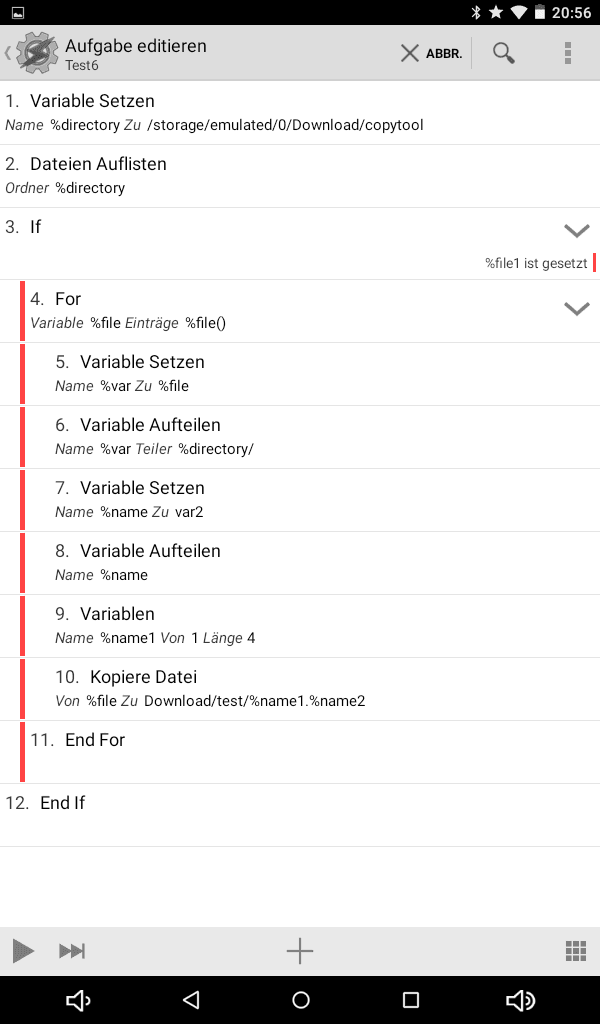The height and width of the screenshot is (1024, 600).
Task: Open the three-dot overflow menu
Action: click(x=568, y=53)
